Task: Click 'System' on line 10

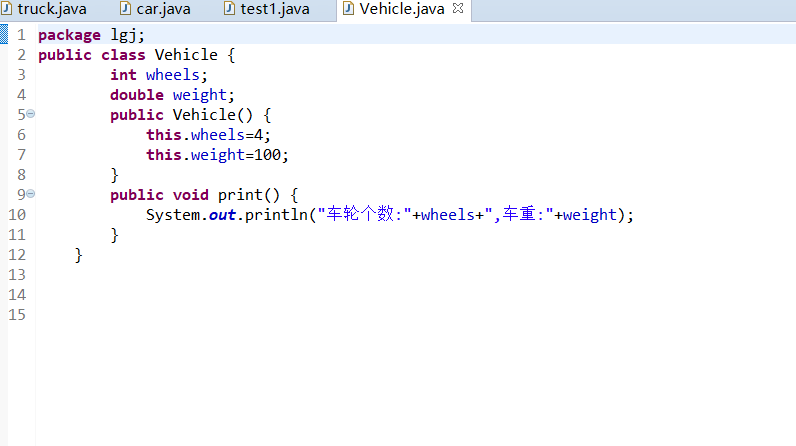Action: pyautogui.click(x=173, y=215)
